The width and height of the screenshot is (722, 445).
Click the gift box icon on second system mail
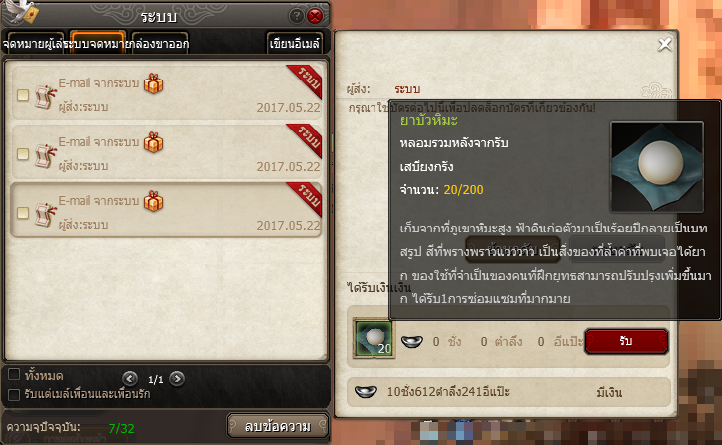tap(153, 142)
